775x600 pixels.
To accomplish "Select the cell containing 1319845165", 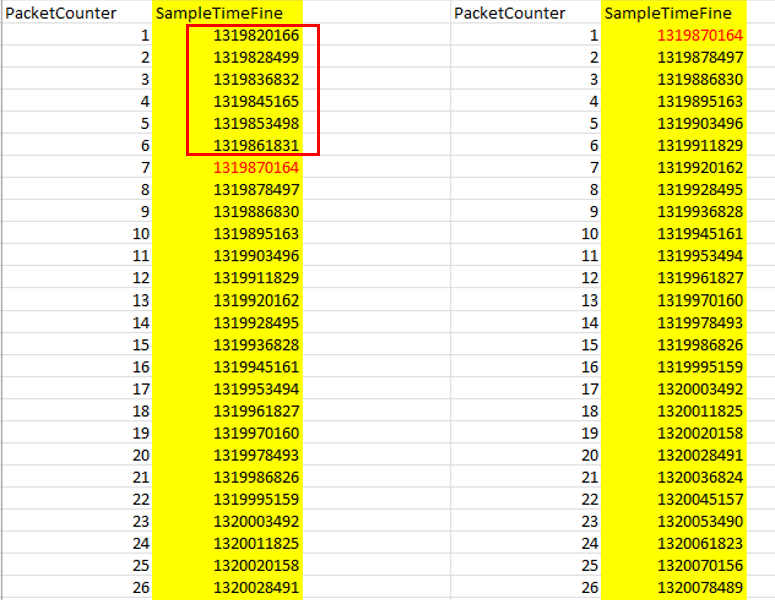I will [256, 102].
